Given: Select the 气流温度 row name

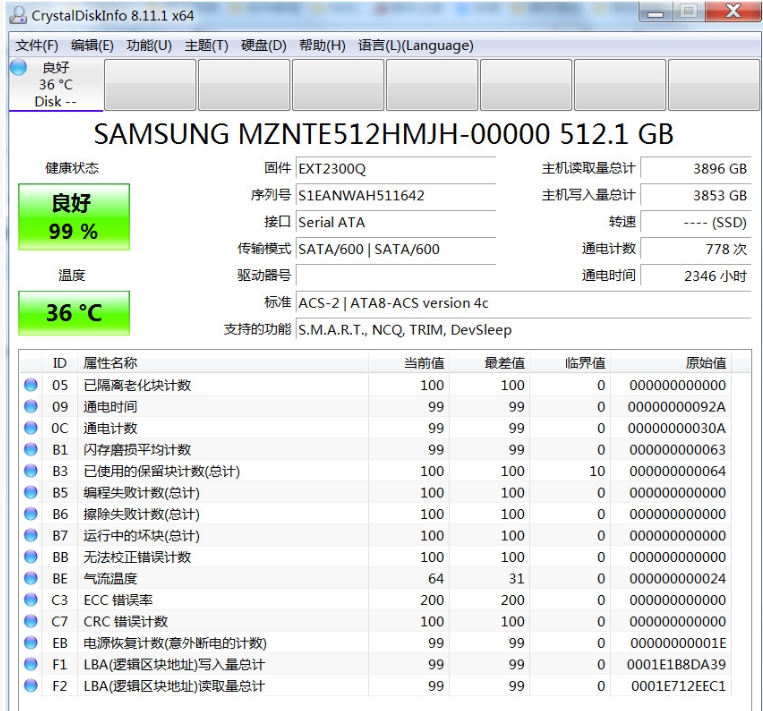Looking at the screenshot, I should pyautogui.click(x=110, y=579).
